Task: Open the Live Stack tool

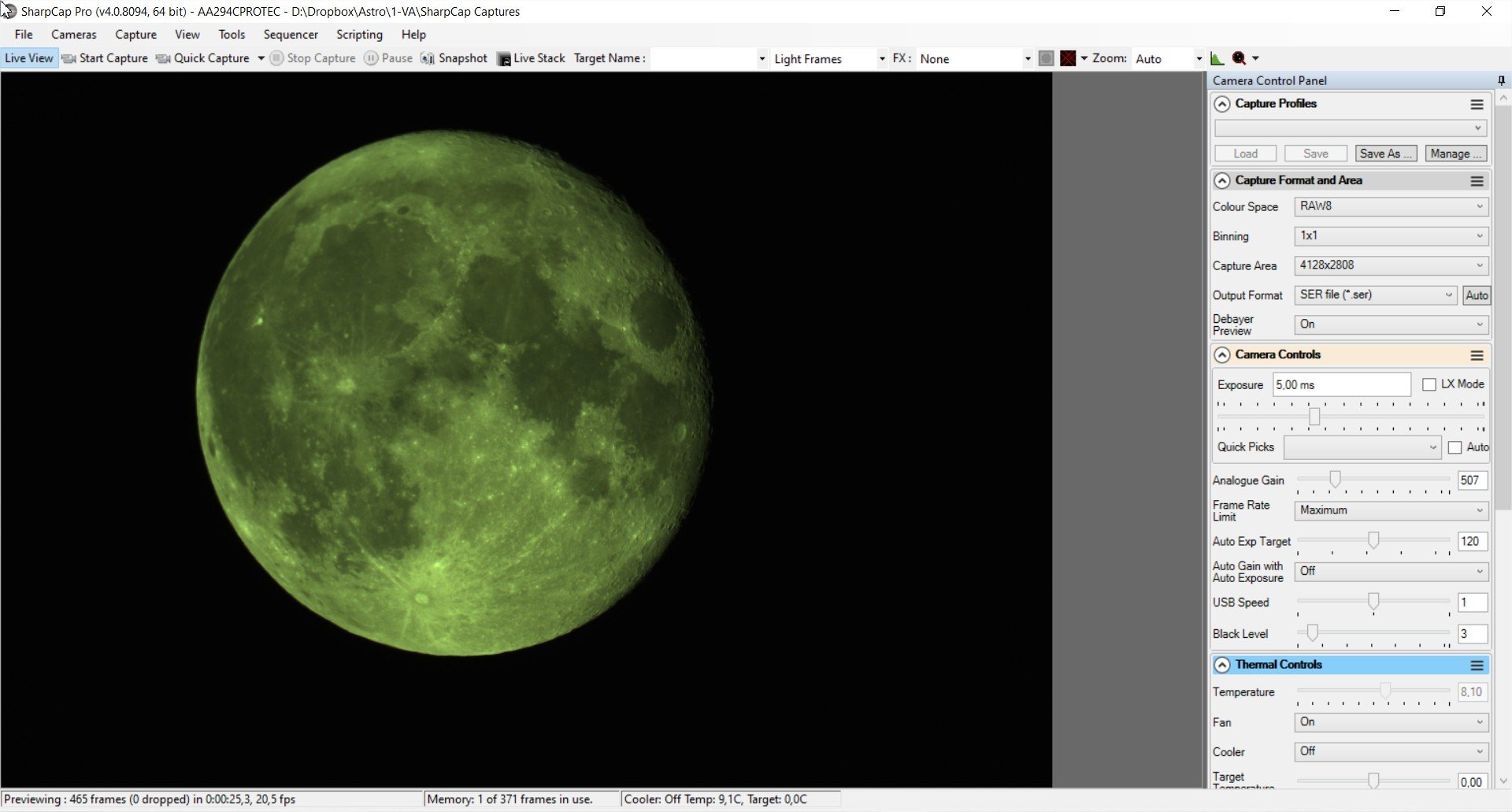Action: click(x=531, y=58)
